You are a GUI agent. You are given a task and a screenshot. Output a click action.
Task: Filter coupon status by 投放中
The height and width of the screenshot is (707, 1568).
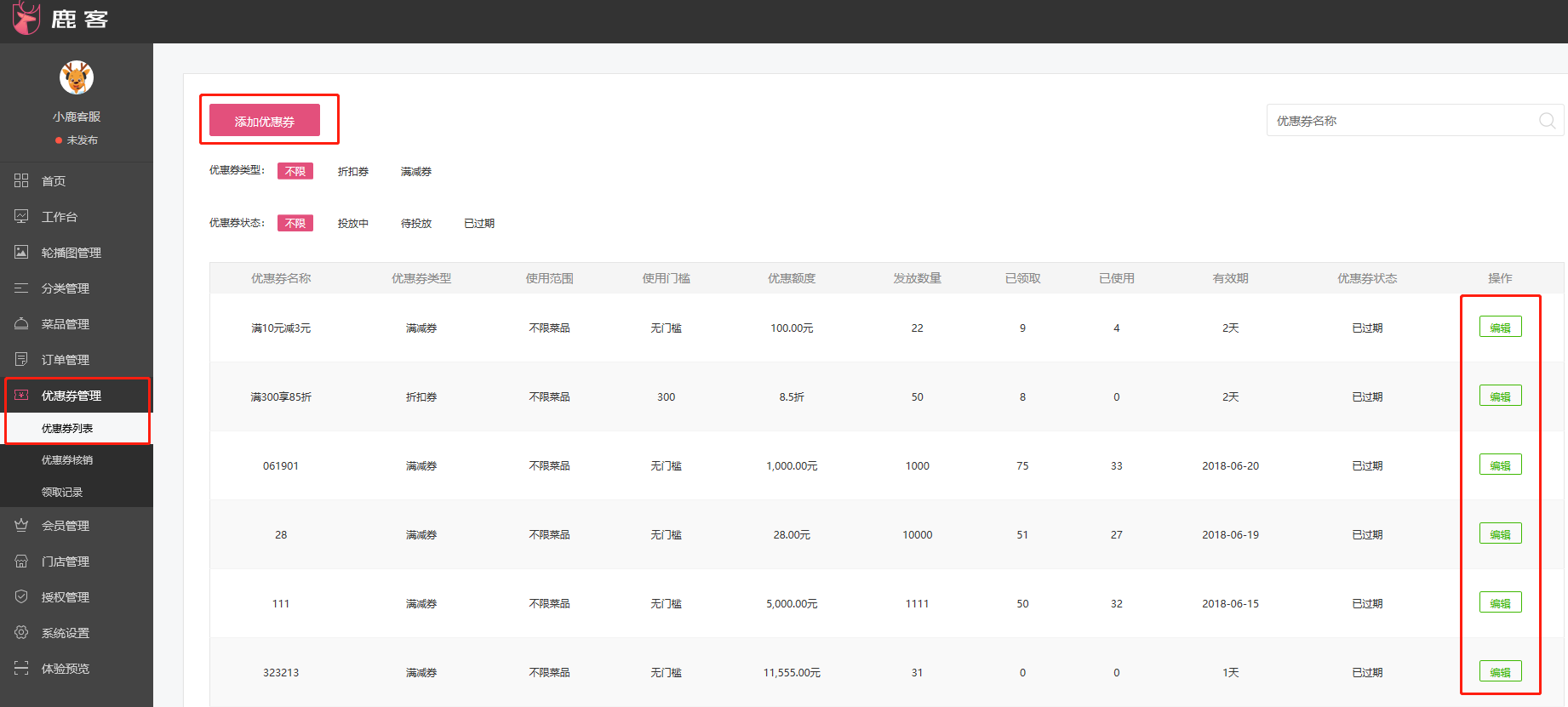pyautogui.click(x=353, y=223)
